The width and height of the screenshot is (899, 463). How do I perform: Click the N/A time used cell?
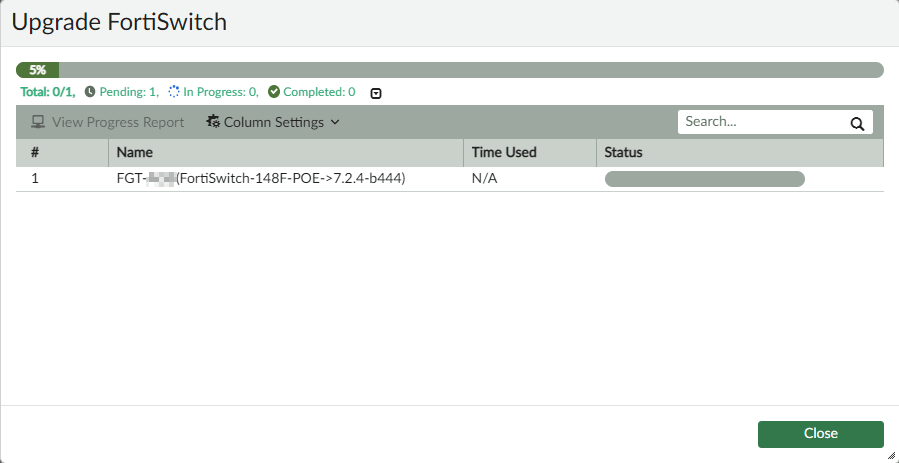tap(484, 179)
